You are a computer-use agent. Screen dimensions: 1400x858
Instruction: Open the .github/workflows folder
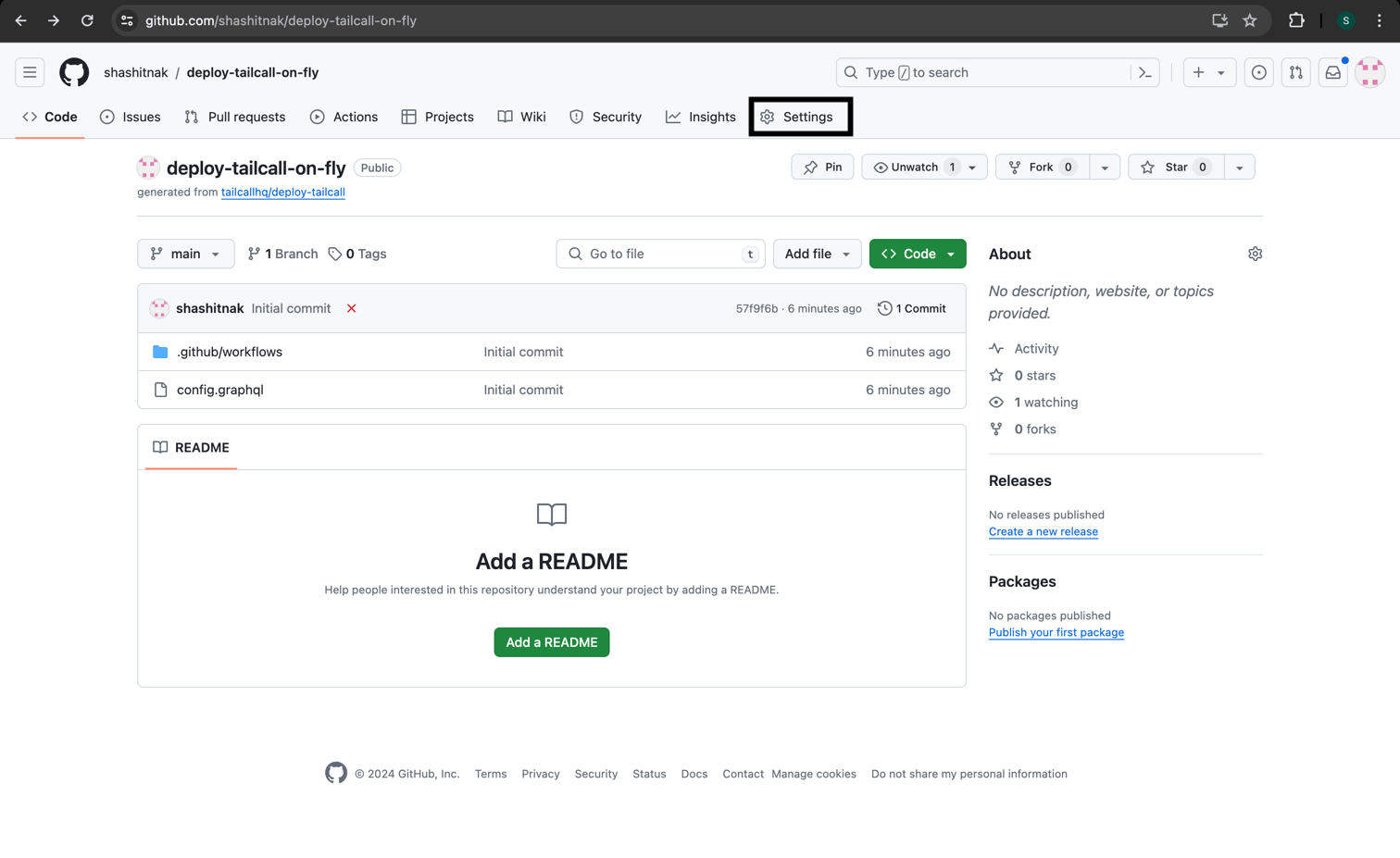(230, 352)
